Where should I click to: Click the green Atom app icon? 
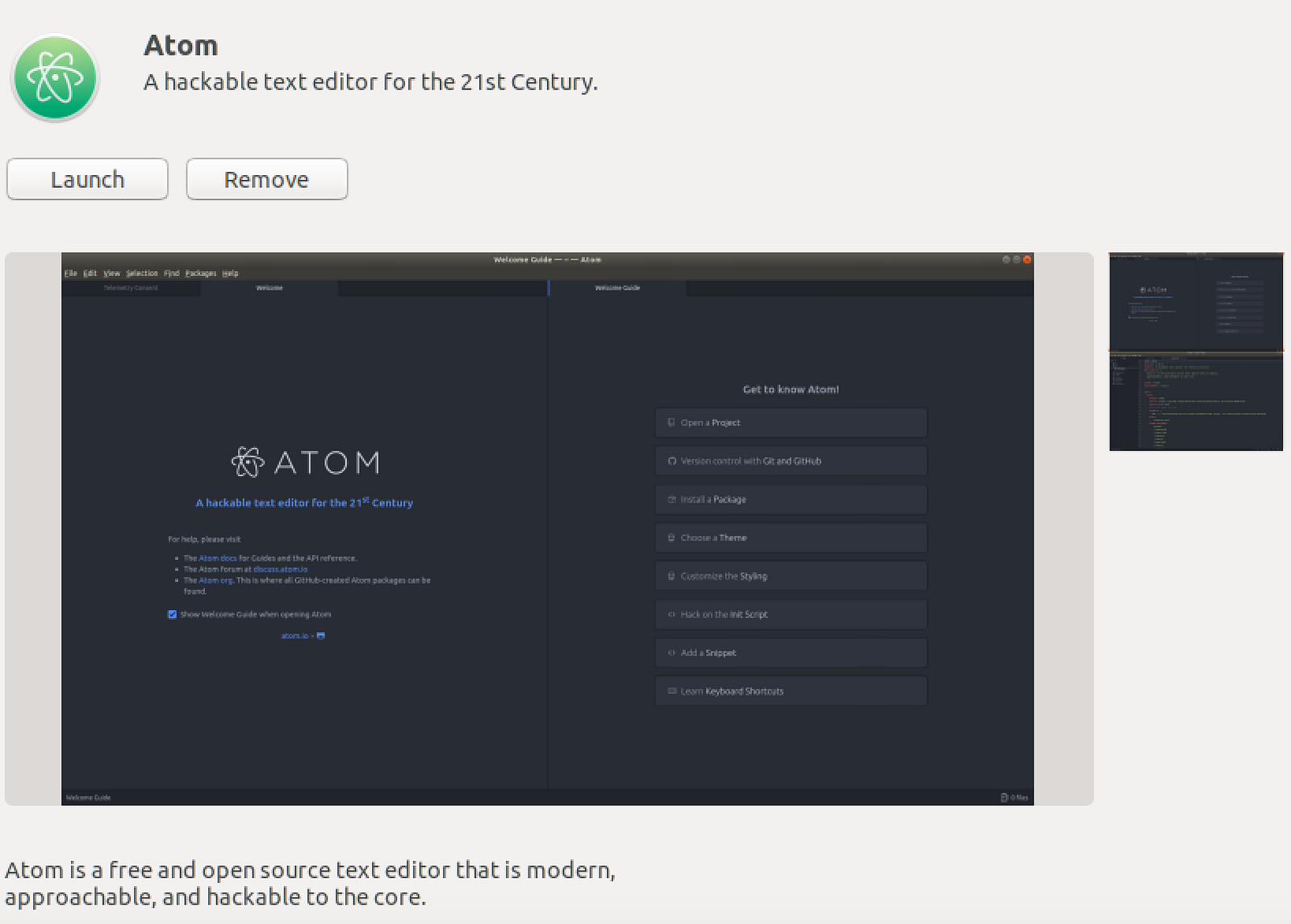coord(55,77)
